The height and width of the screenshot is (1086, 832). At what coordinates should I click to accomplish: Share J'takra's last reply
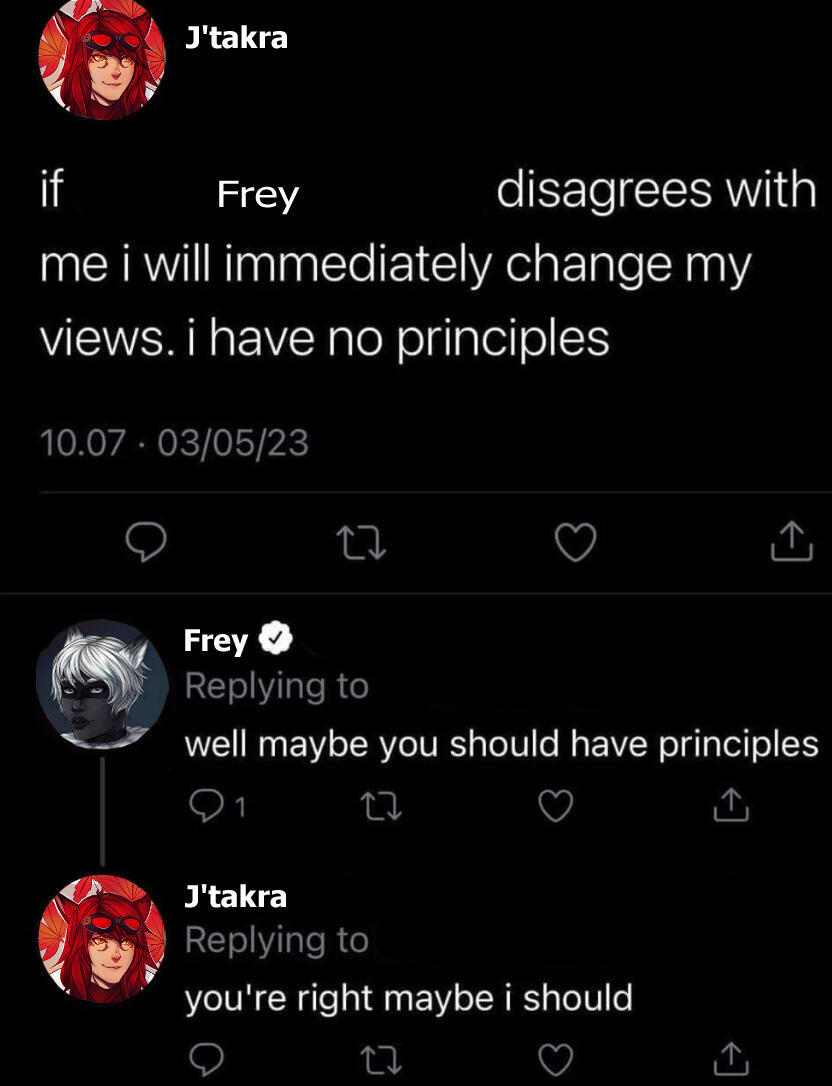pos(732,1055)
